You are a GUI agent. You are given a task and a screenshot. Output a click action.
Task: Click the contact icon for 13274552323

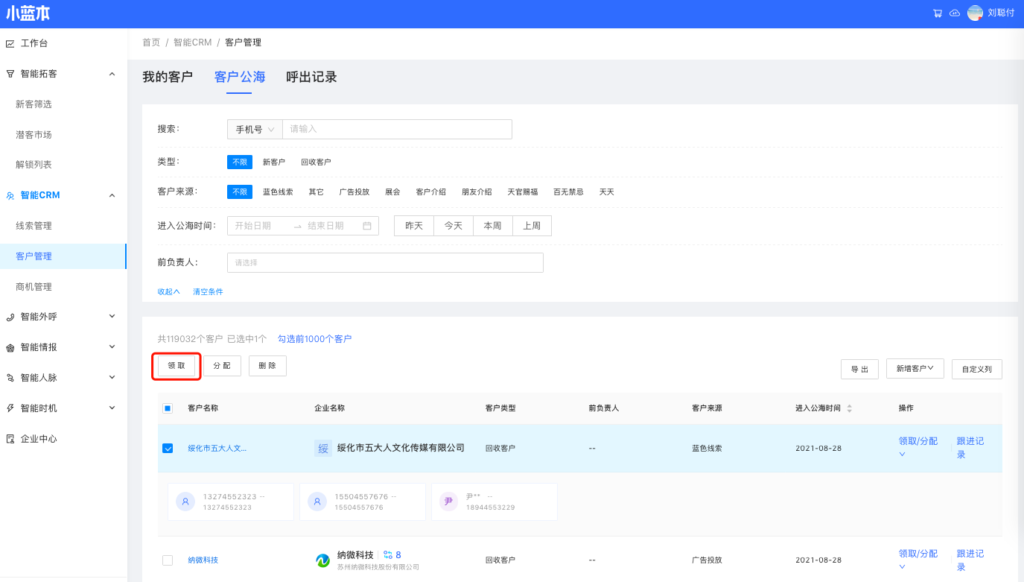[x=185, y=502]
